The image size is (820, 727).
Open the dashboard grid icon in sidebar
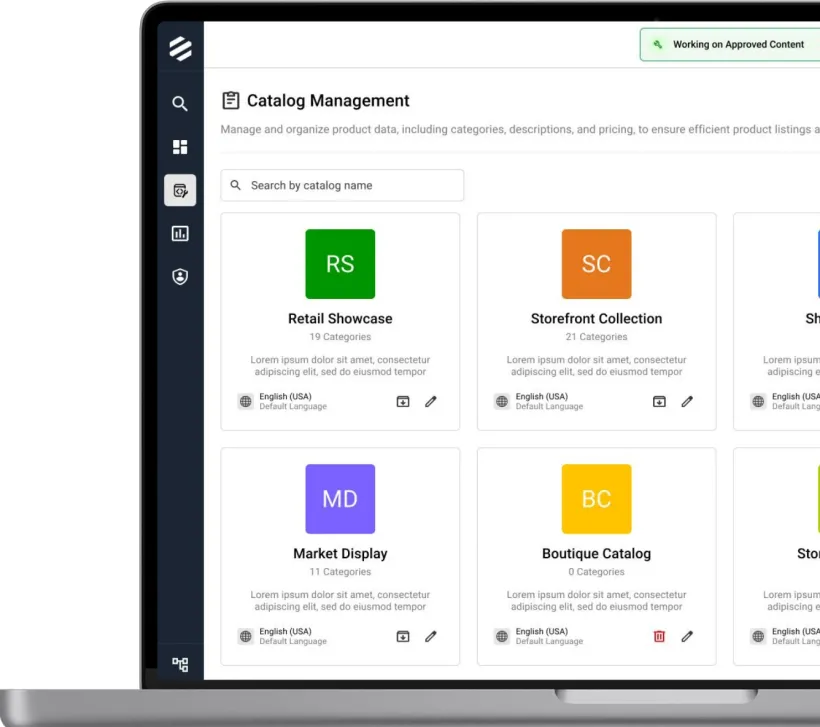(x=180, y=147)
